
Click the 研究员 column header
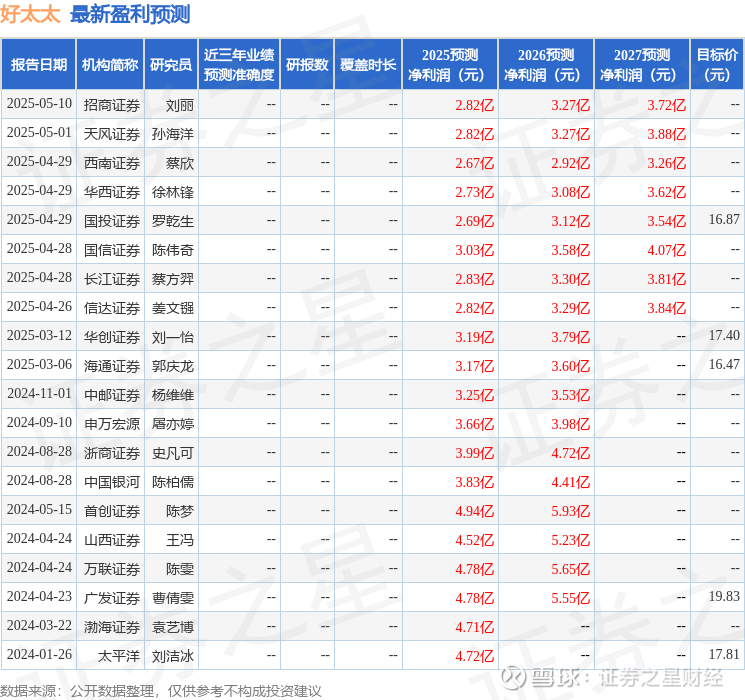pyautogui.click(x=171, y=65)
